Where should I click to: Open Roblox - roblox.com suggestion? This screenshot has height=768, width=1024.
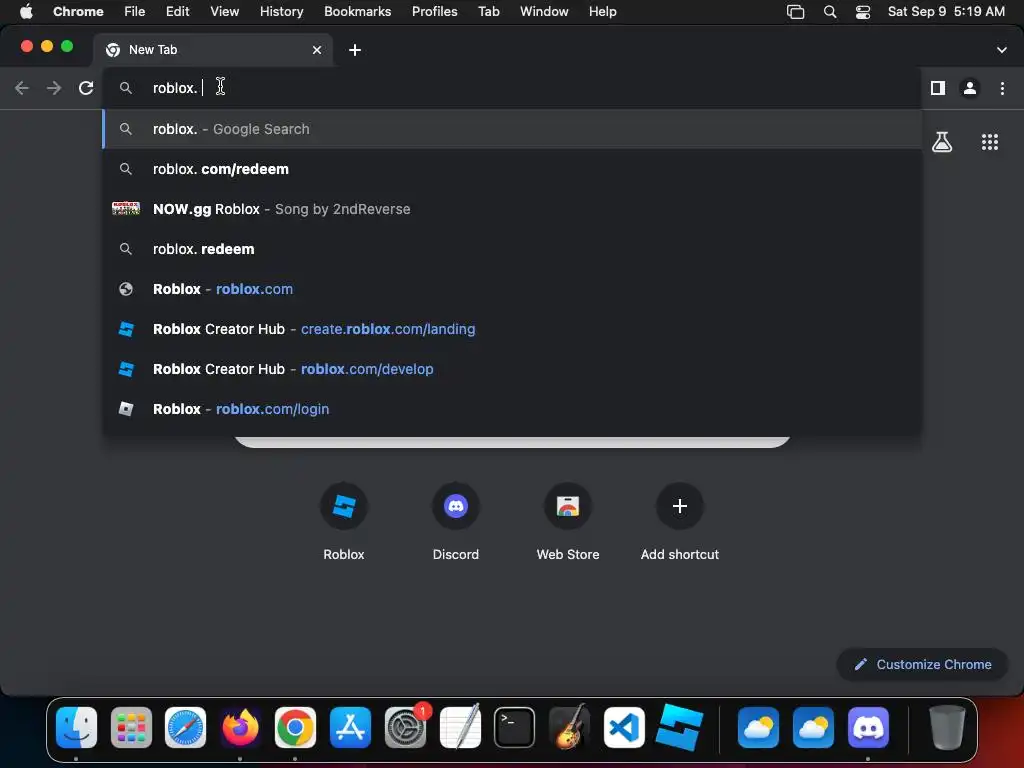[x=513, y=289]
